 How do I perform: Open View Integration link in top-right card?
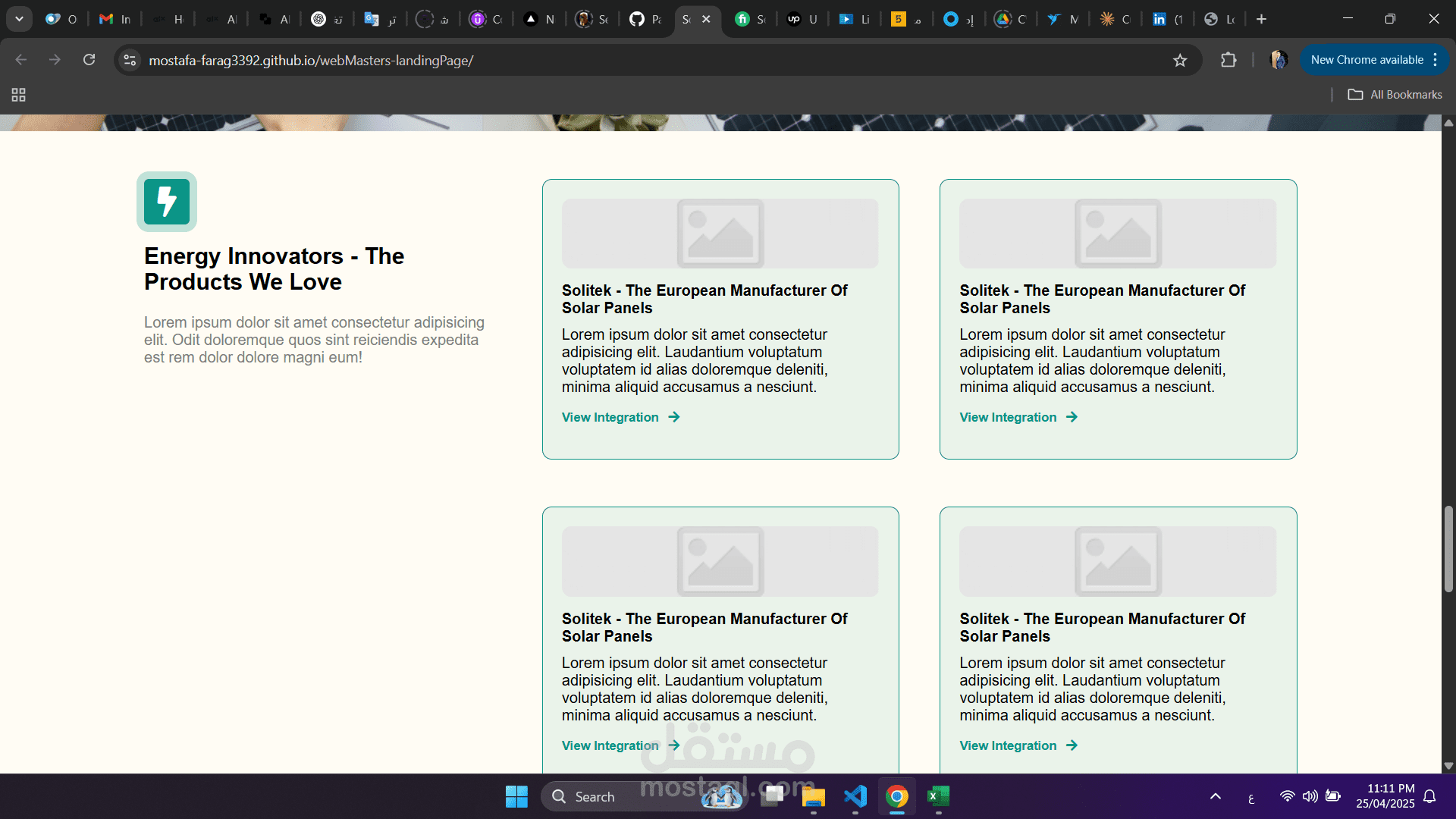click(1018, 417)
